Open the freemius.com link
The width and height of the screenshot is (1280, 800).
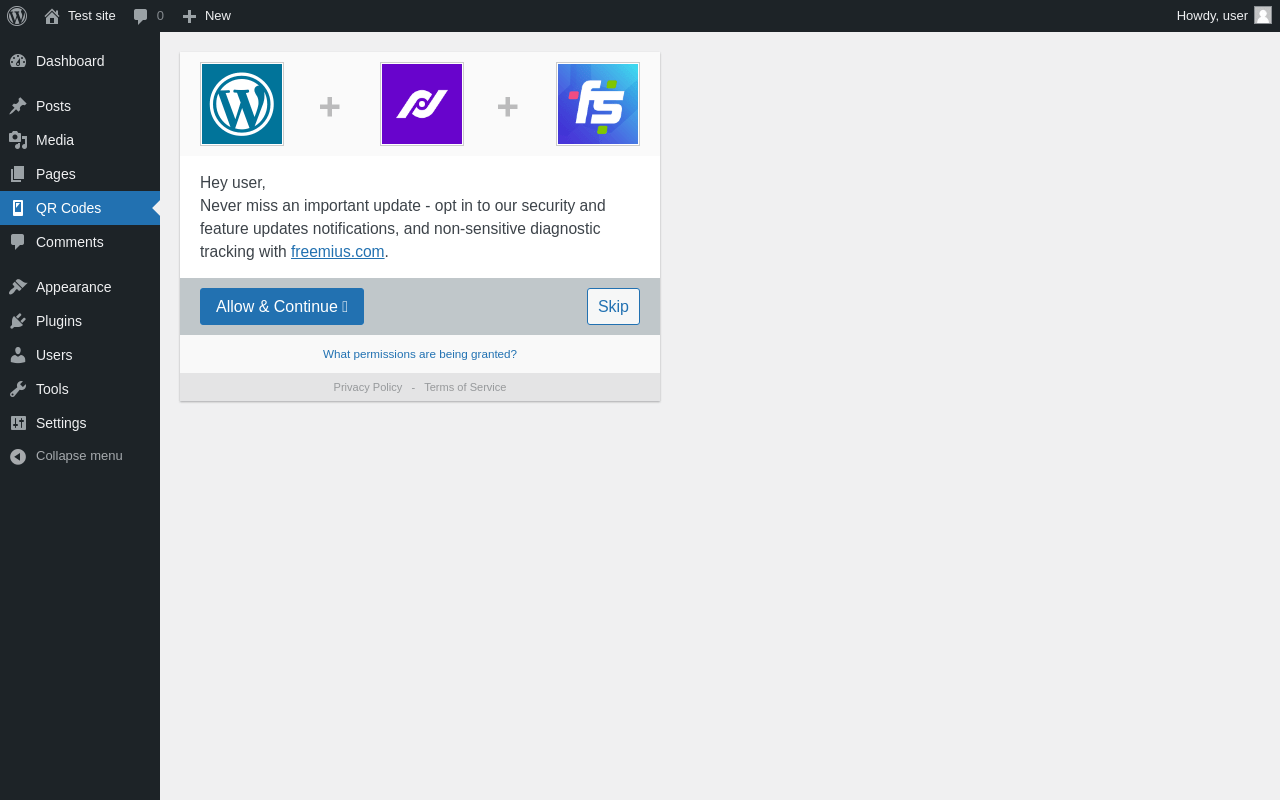pyautogui.click(x=338, y=252)
